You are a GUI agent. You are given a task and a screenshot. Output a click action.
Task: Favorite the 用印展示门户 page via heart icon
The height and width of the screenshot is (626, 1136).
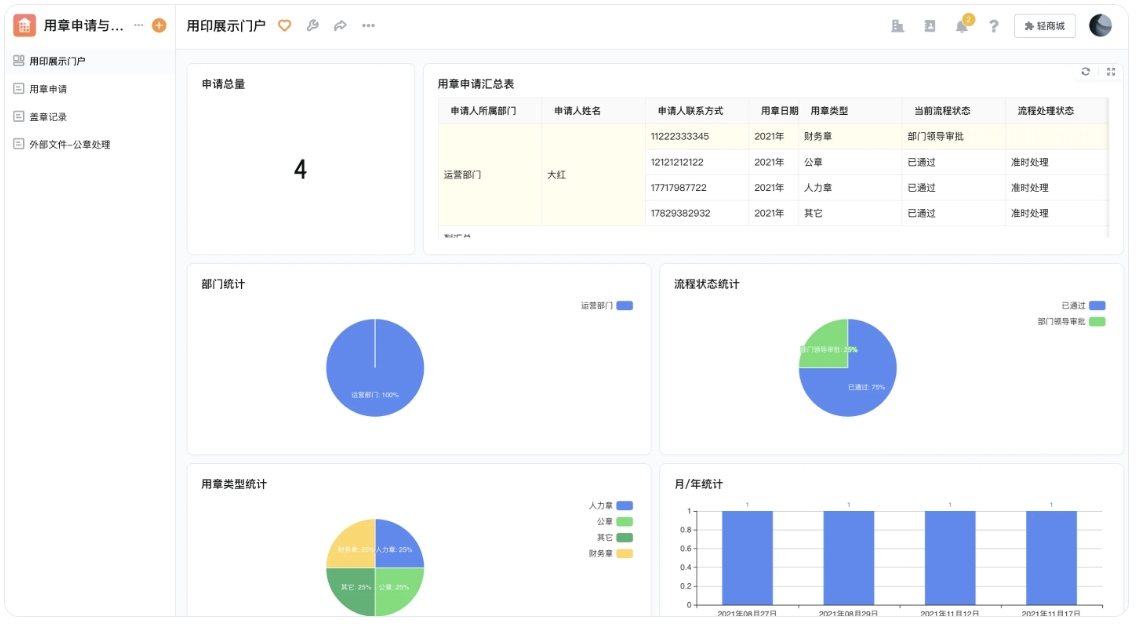pyautogui.click(x=284, y=25)
